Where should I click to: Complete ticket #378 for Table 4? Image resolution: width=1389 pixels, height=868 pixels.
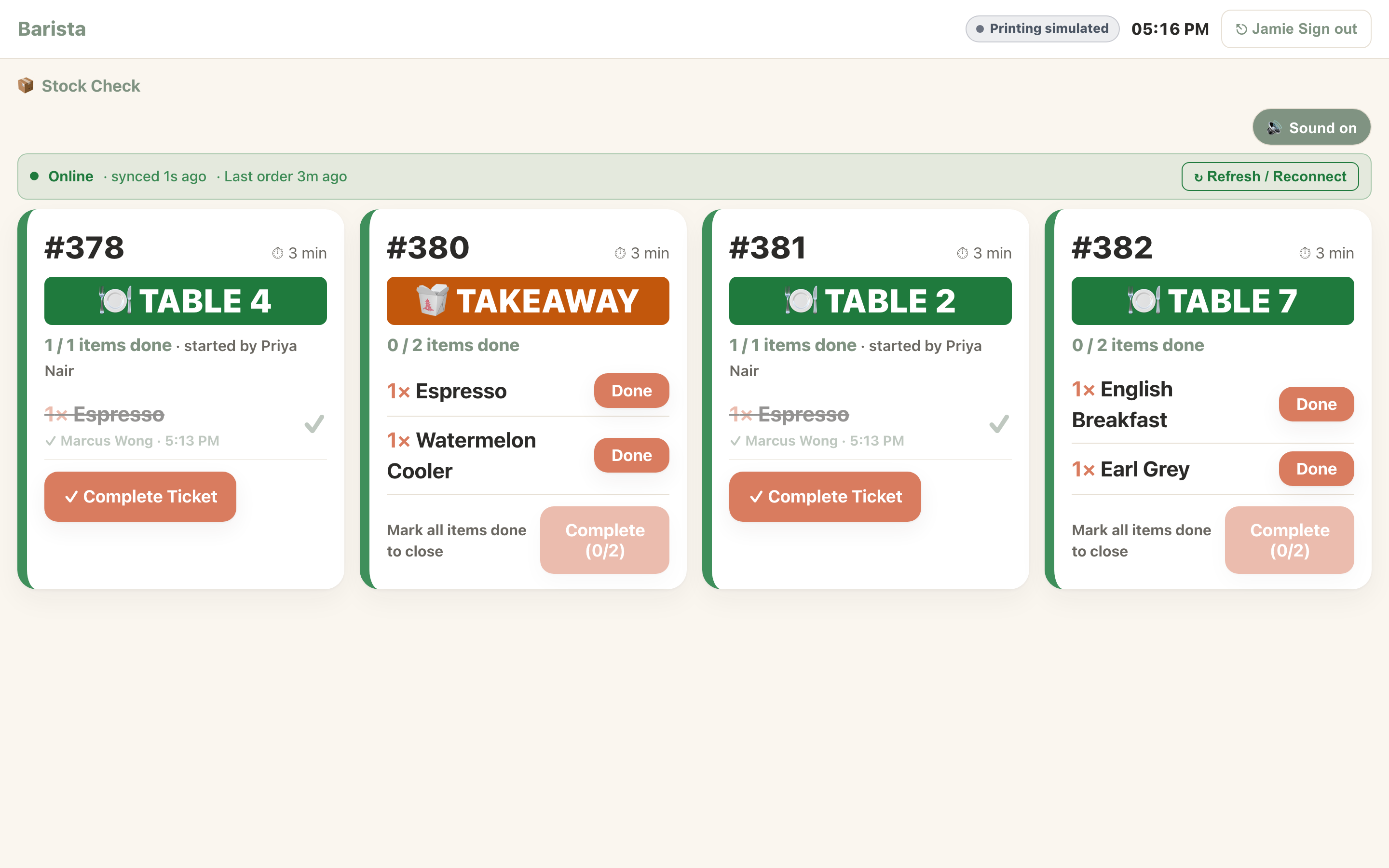click(x=140, y=497)
